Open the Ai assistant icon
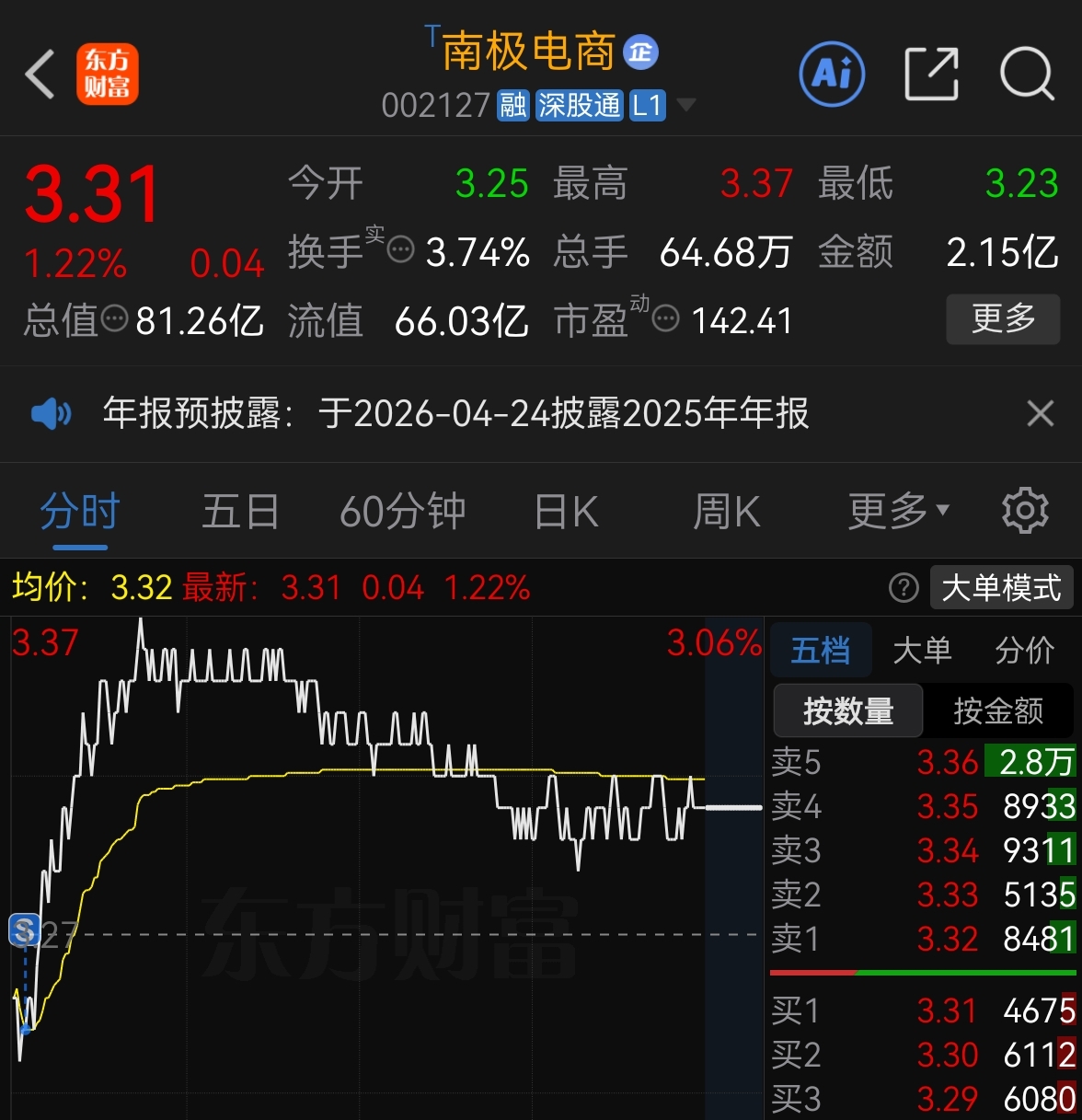Image resolution: width=1082 pixels, height=1120 pixels. [832, 74]
